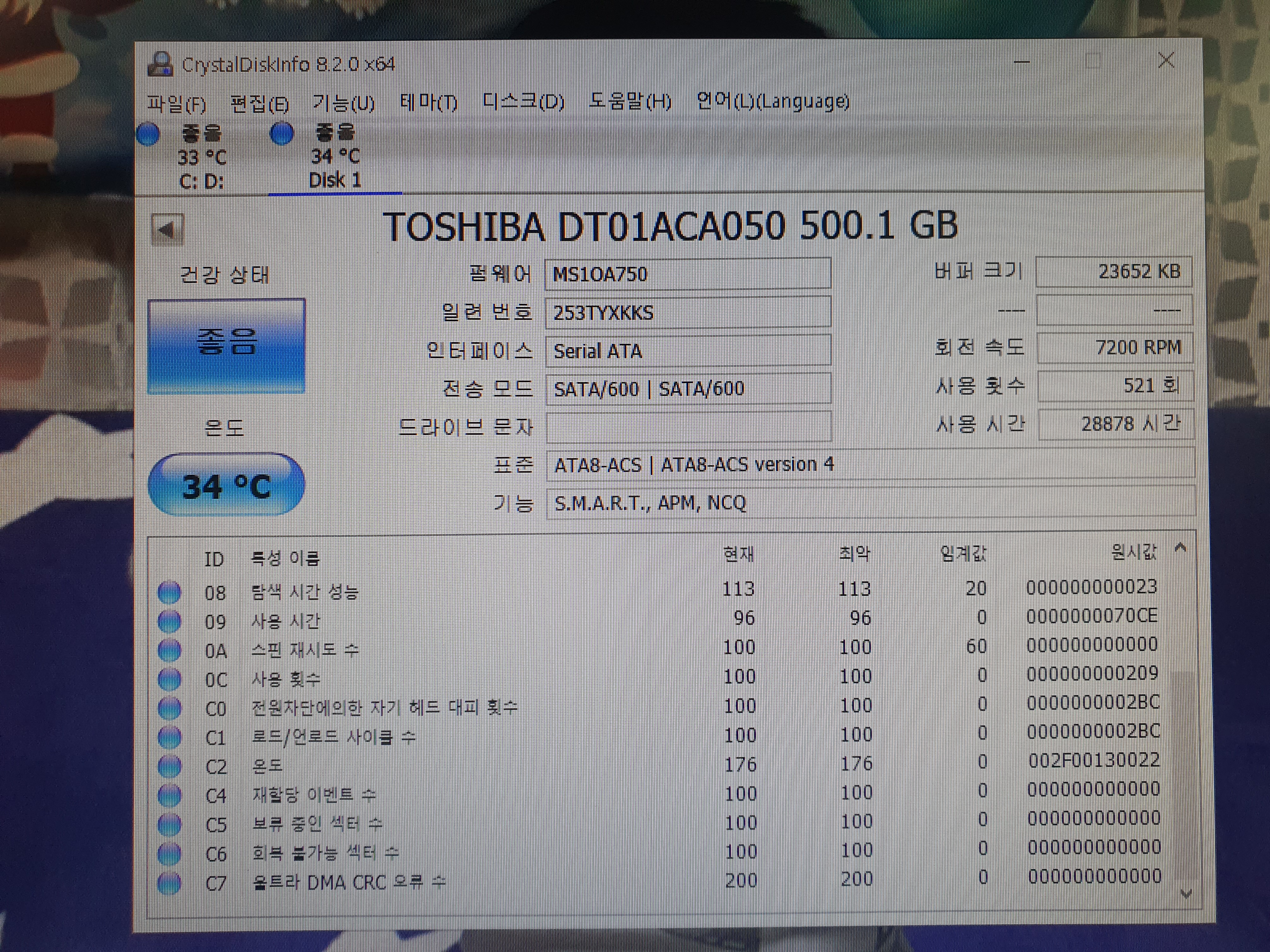This screenshot has width=1270, height=952.
Task: Click status orb for attribute 08
Action: coord(169,592)
